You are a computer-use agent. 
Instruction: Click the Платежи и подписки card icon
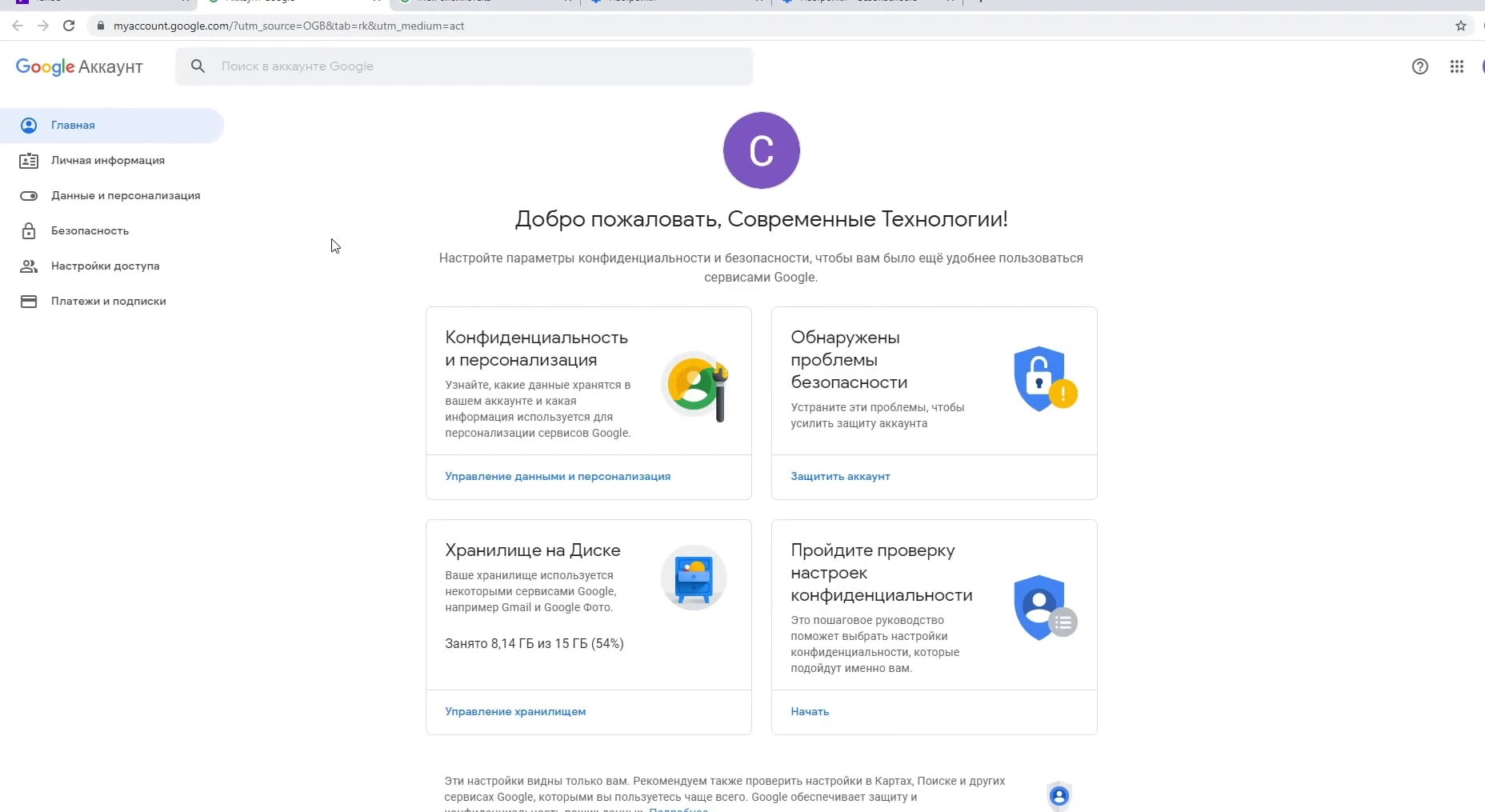[x=29, y=302]
